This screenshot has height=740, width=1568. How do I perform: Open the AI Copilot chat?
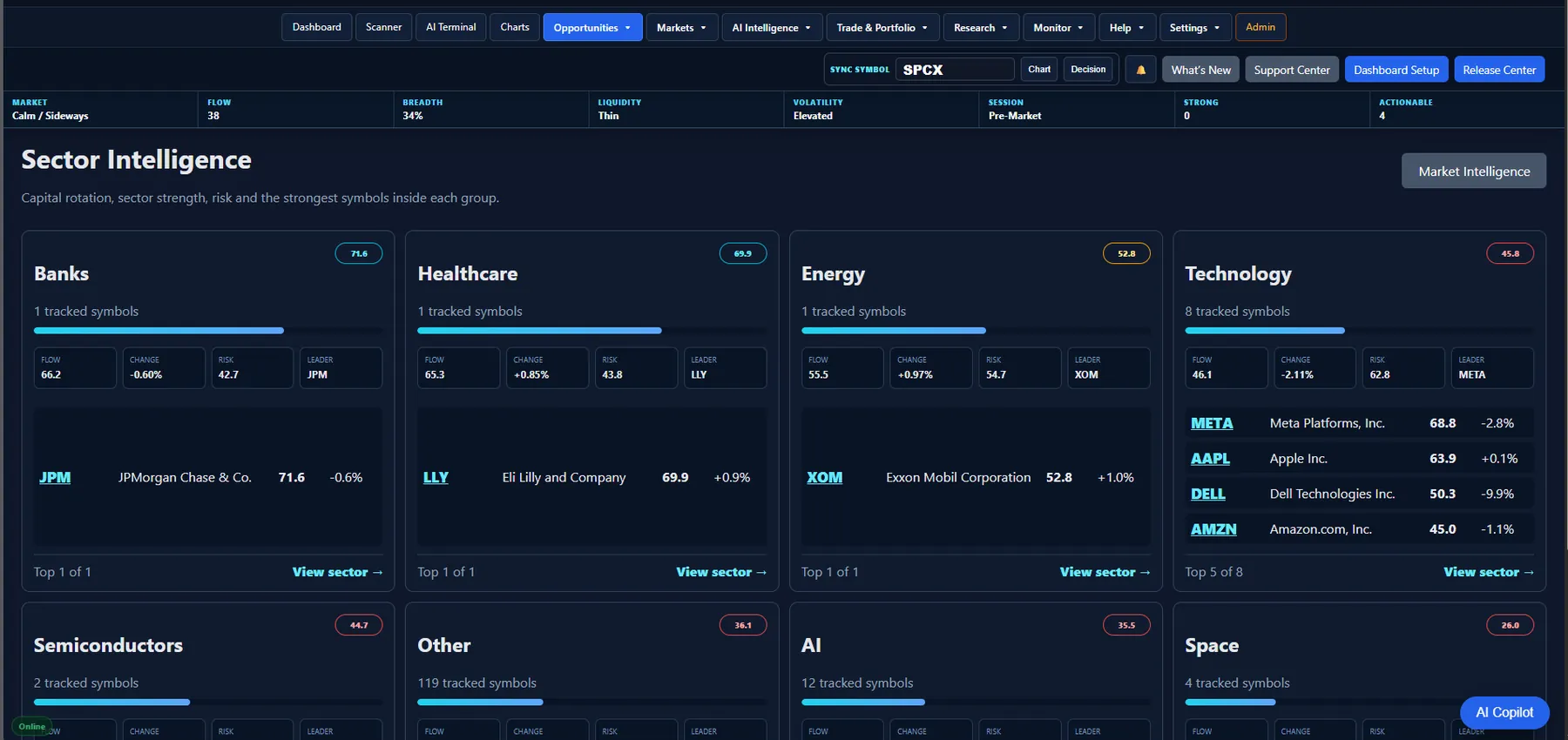pyautogui.click(x=1504, y=712)
